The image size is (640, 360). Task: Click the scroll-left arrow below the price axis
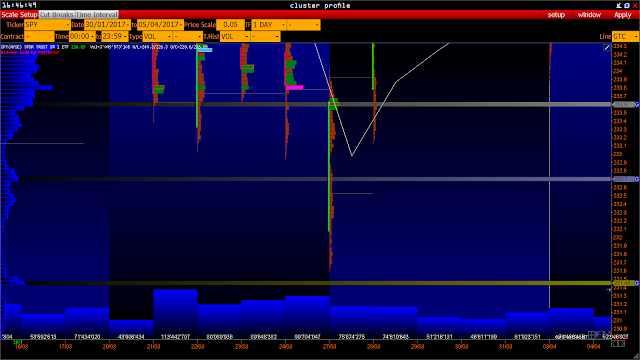[x=614, y=344]
